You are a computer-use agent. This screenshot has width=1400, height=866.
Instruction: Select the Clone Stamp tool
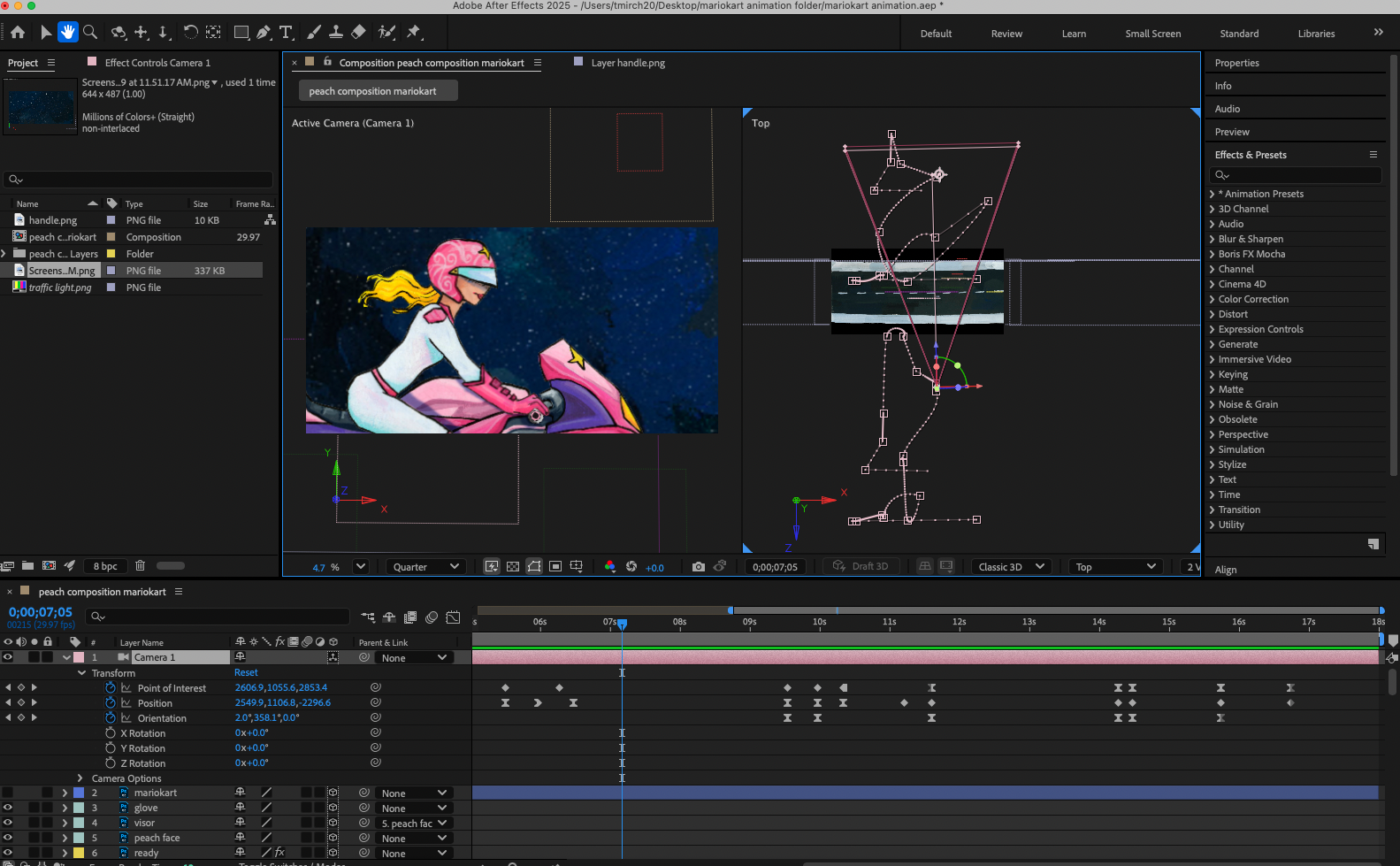coord(336,33)
